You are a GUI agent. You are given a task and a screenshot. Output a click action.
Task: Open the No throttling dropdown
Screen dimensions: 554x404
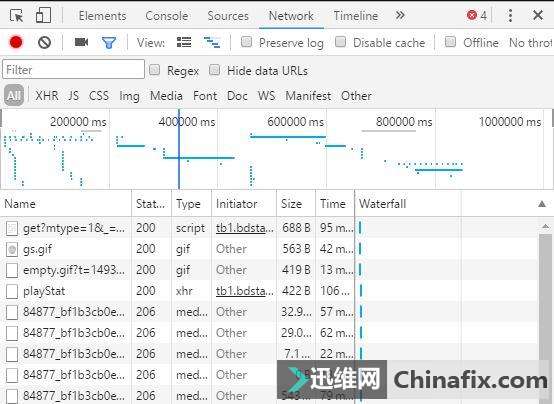click(x=531, y=43)
